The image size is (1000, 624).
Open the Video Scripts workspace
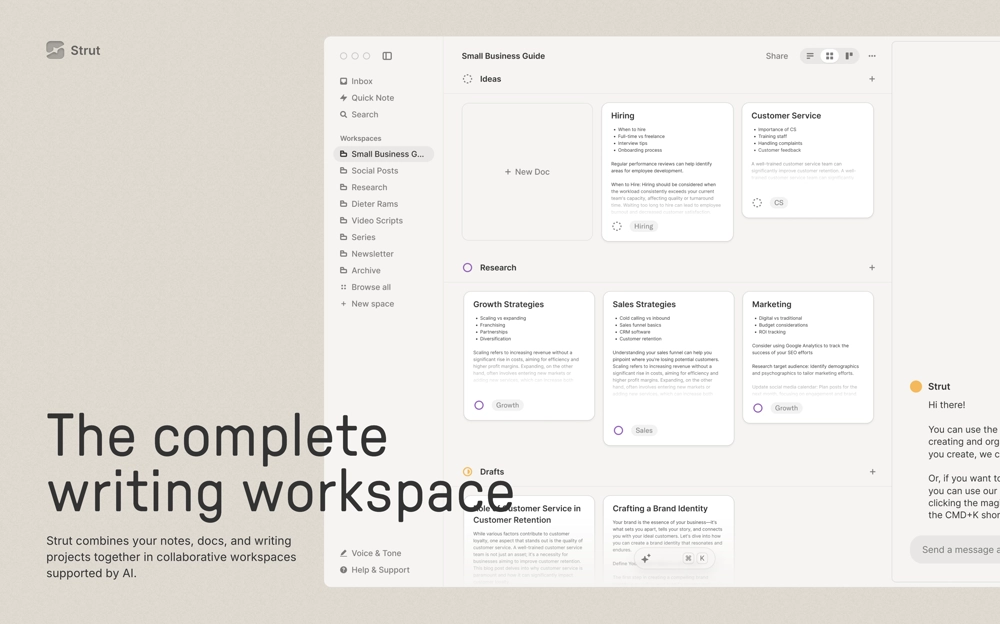click(x=371, y=220)
